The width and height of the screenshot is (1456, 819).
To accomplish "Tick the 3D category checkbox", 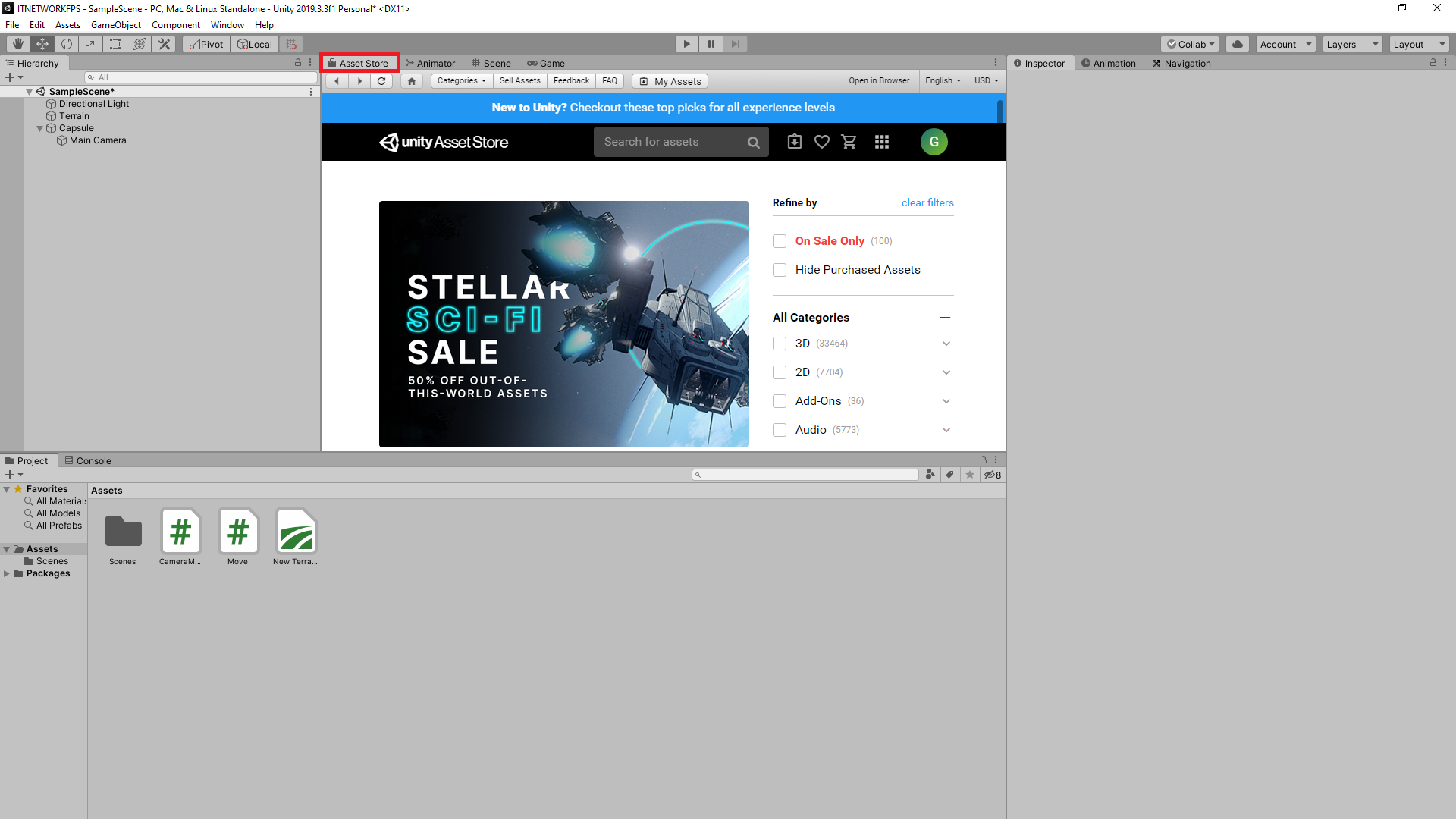I will pos(780,344).
